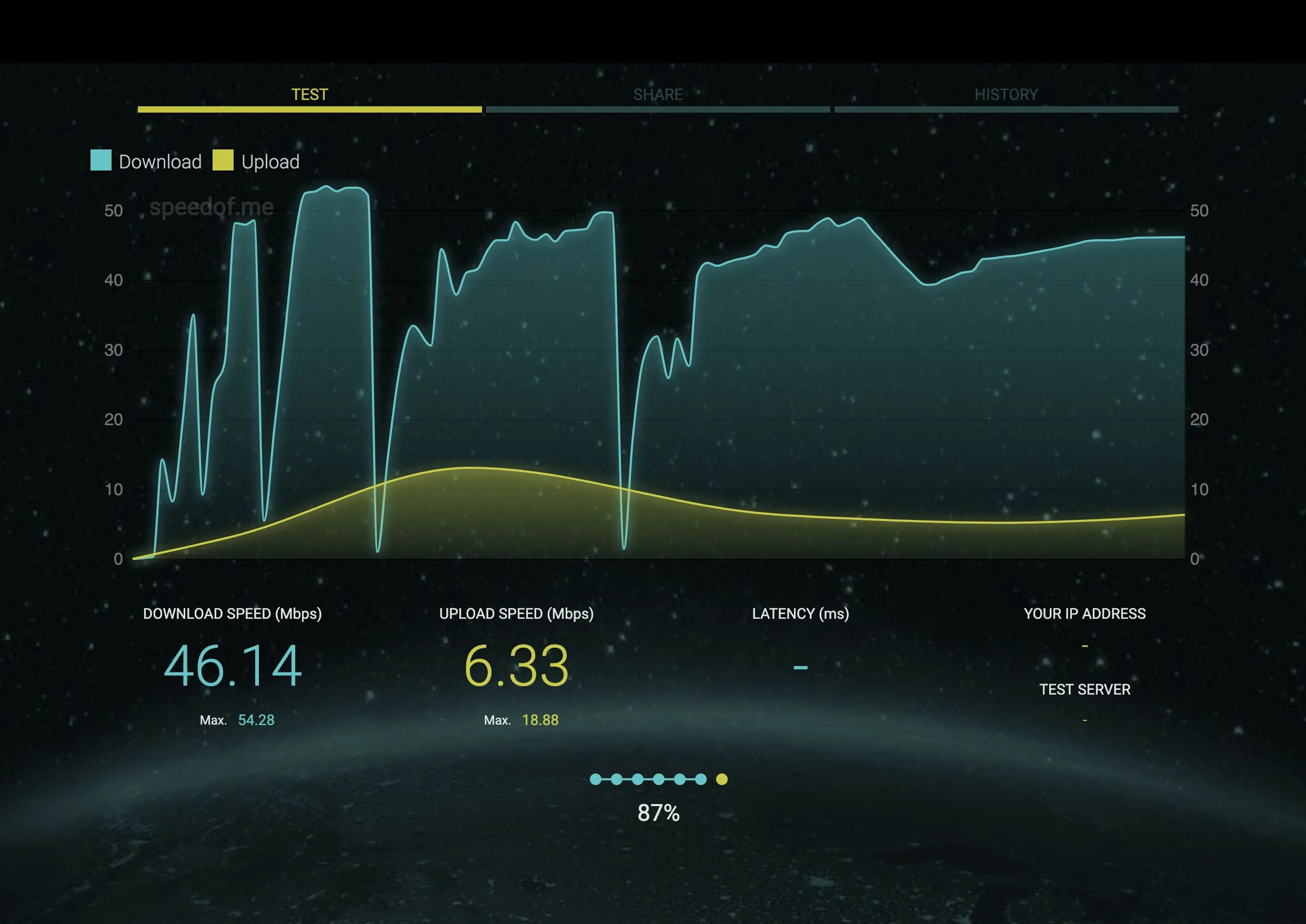
Task: Click the max download value 54.28
Action: [256, 720]
